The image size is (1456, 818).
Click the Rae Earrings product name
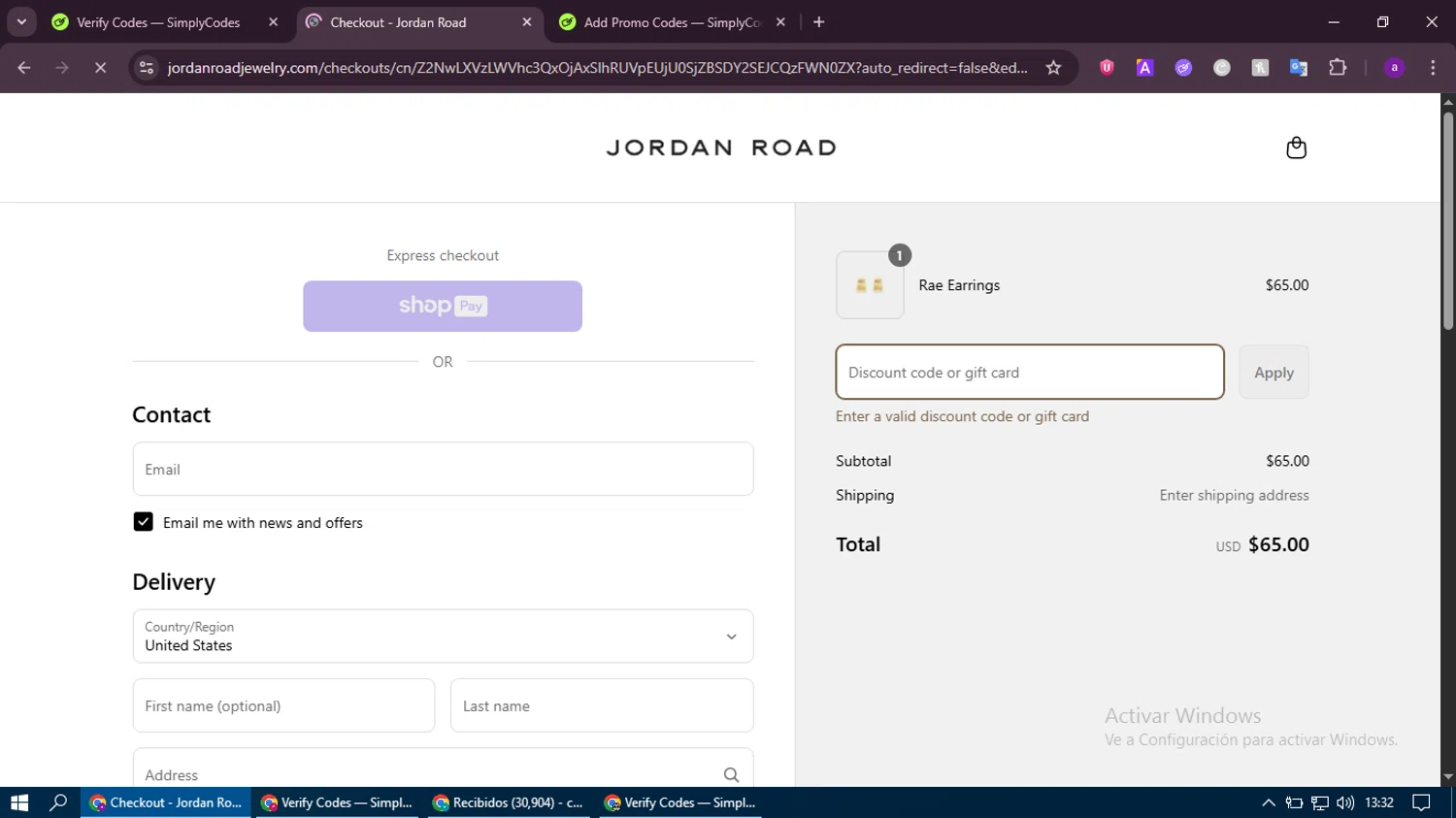(x=959, y=285)
